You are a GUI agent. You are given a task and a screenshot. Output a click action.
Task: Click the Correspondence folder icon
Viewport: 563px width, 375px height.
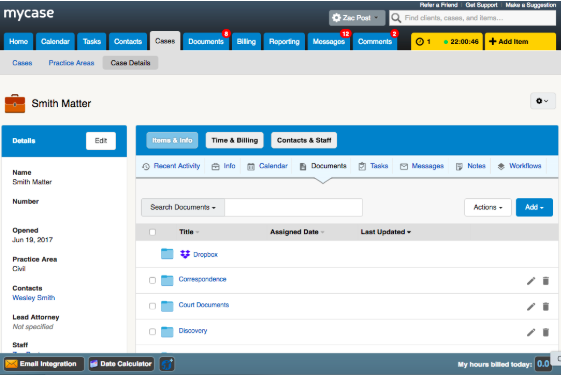(167, 280)
